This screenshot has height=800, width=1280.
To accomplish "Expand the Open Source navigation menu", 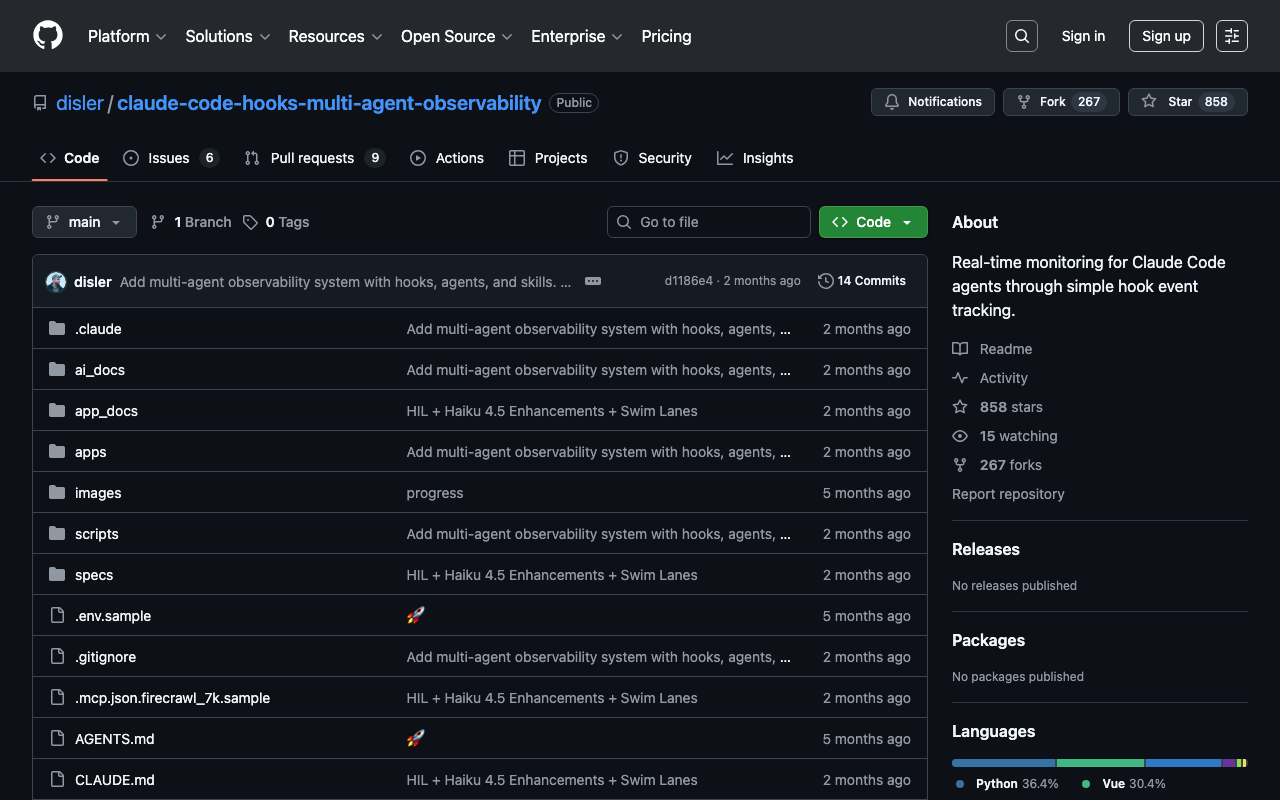I will (456, 36).
